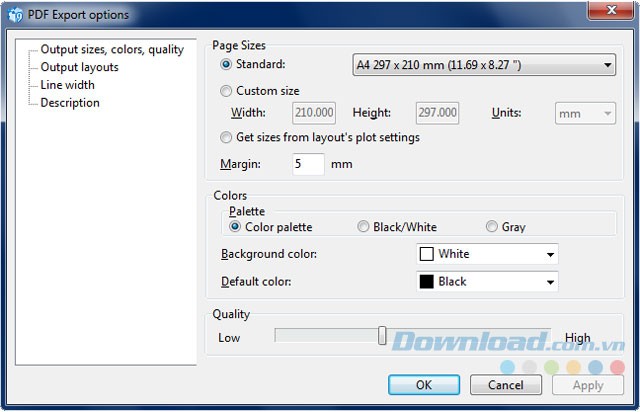Select the Color palette radio button
640x412 pixels.
(235, 226)
